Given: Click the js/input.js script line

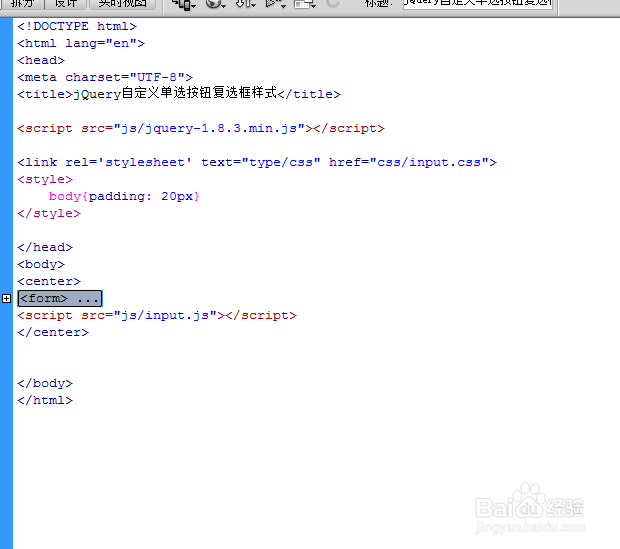Looking at the screenshot, I should [x=157, y=316].
